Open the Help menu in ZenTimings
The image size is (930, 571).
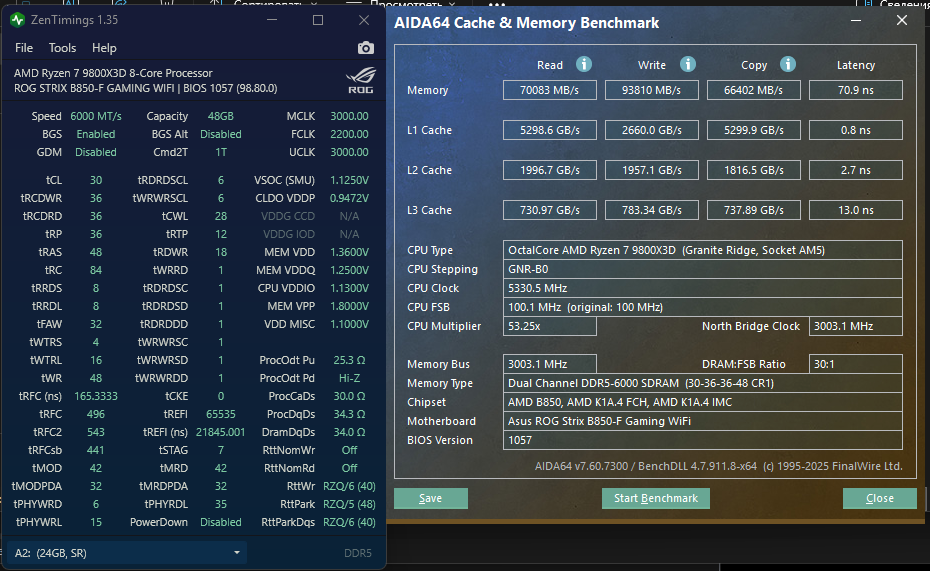(x=104, y=48)
